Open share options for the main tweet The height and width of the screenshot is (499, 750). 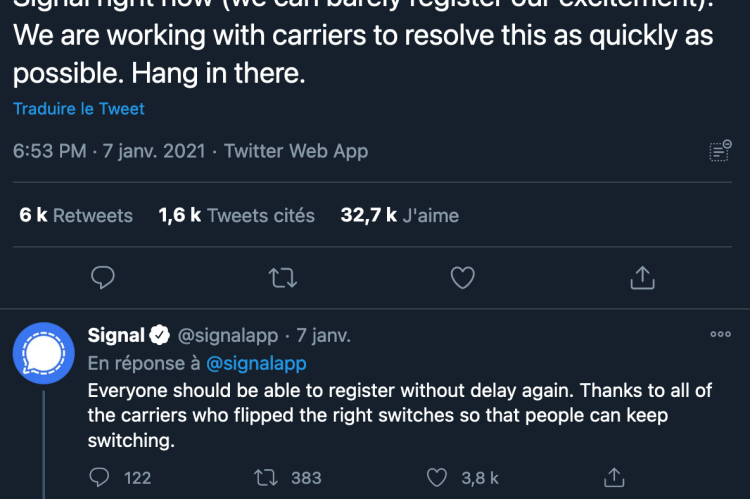[642, 277]
